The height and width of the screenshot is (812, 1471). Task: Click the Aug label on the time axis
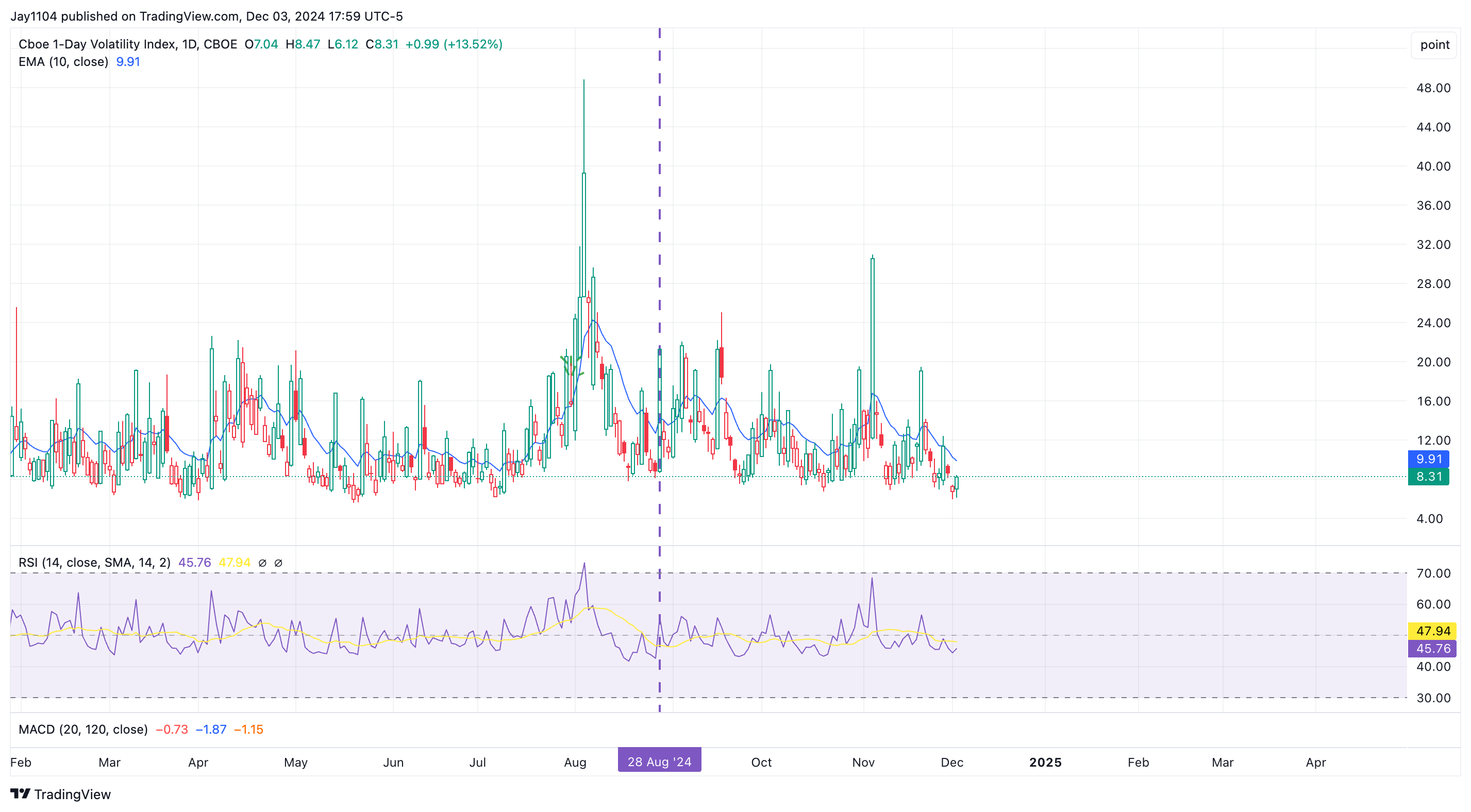point(575,763)
